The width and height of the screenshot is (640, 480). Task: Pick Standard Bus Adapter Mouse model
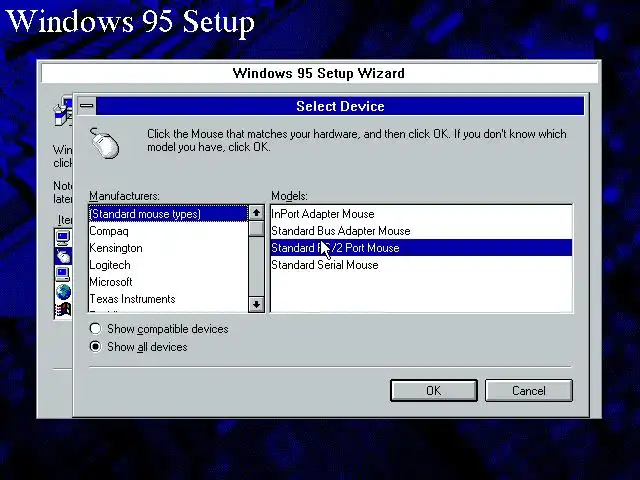coord(421,231)
